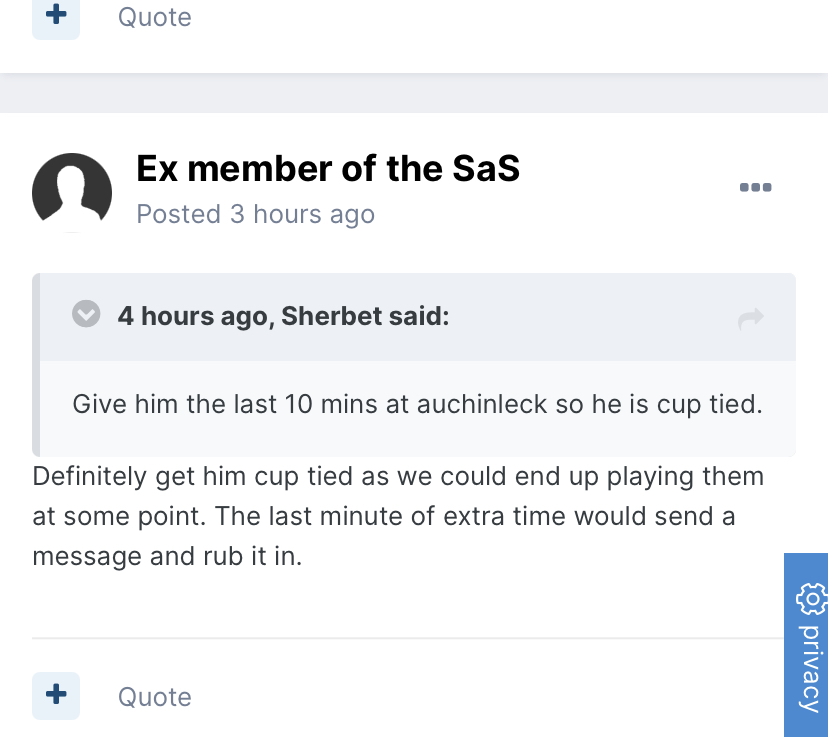Click the divider line above the bottom Quote
828x737 pixels.
(400, 638)
